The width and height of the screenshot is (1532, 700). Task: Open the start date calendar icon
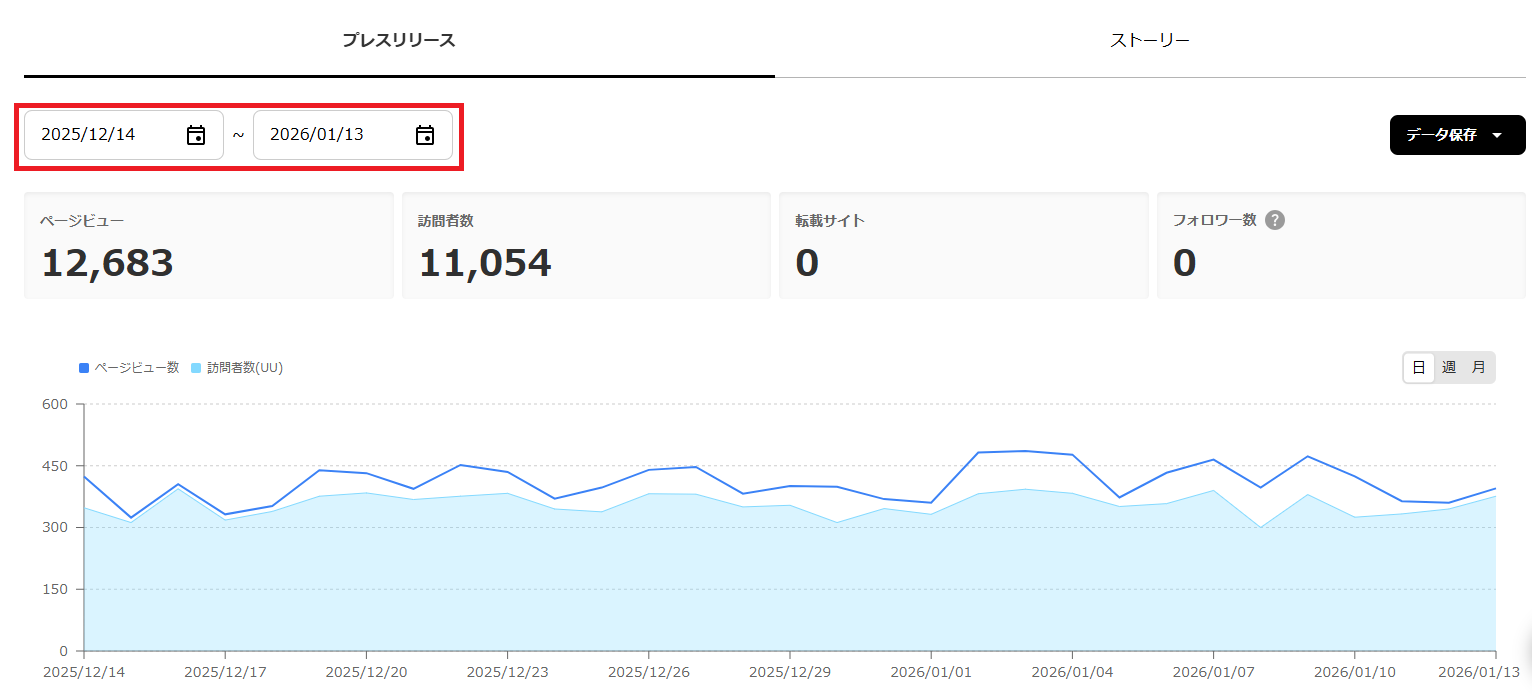pyautogui.click(x=196, y=135)
